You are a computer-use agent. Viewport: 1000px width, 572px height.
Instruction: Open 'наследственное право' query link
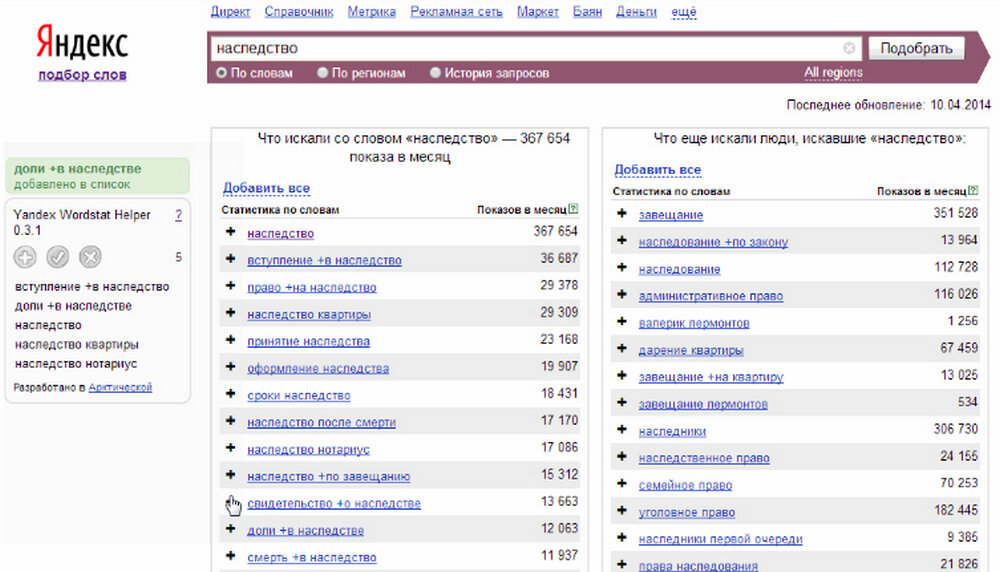(x=704, y=458)
